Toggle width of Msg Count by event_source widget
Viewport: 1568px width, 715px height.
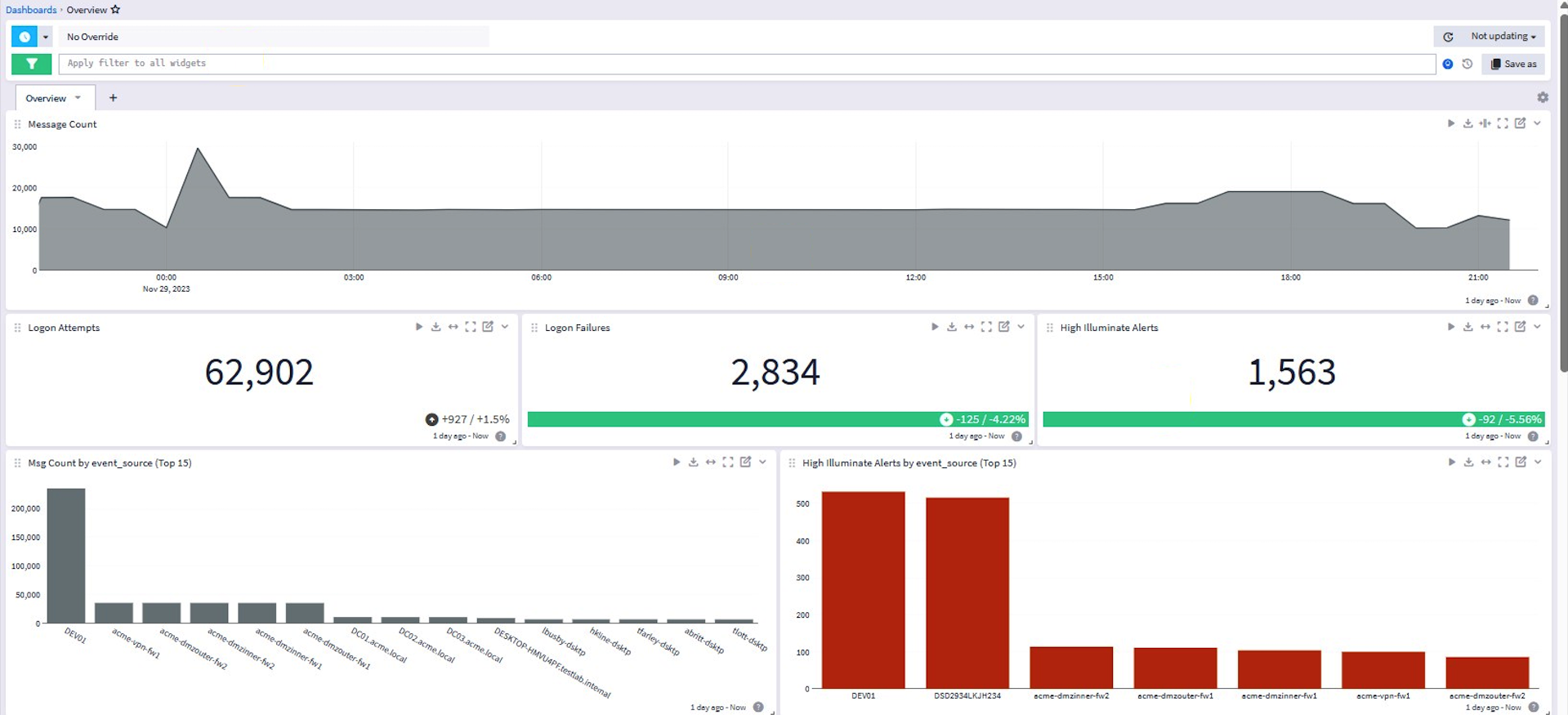[711, 463]
